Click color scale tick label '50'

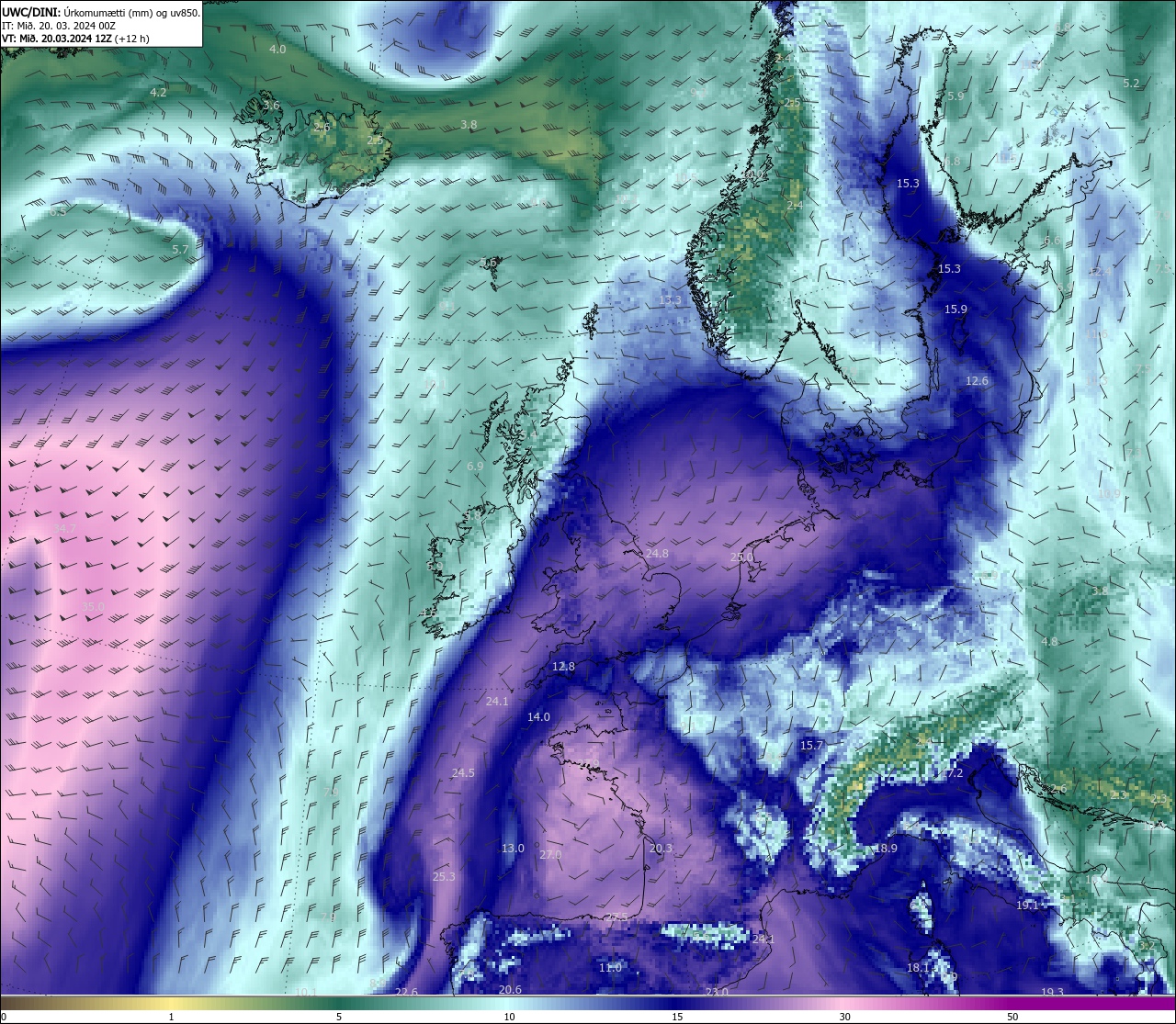click(1012, 1017)
